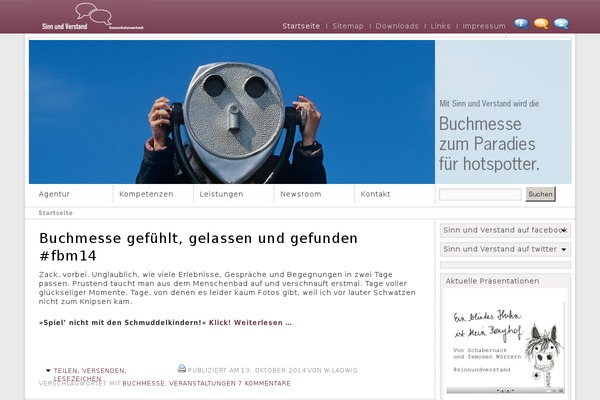Open the Kompetenzen main menu item
600x400 pixels.
[x=146, y=194]
